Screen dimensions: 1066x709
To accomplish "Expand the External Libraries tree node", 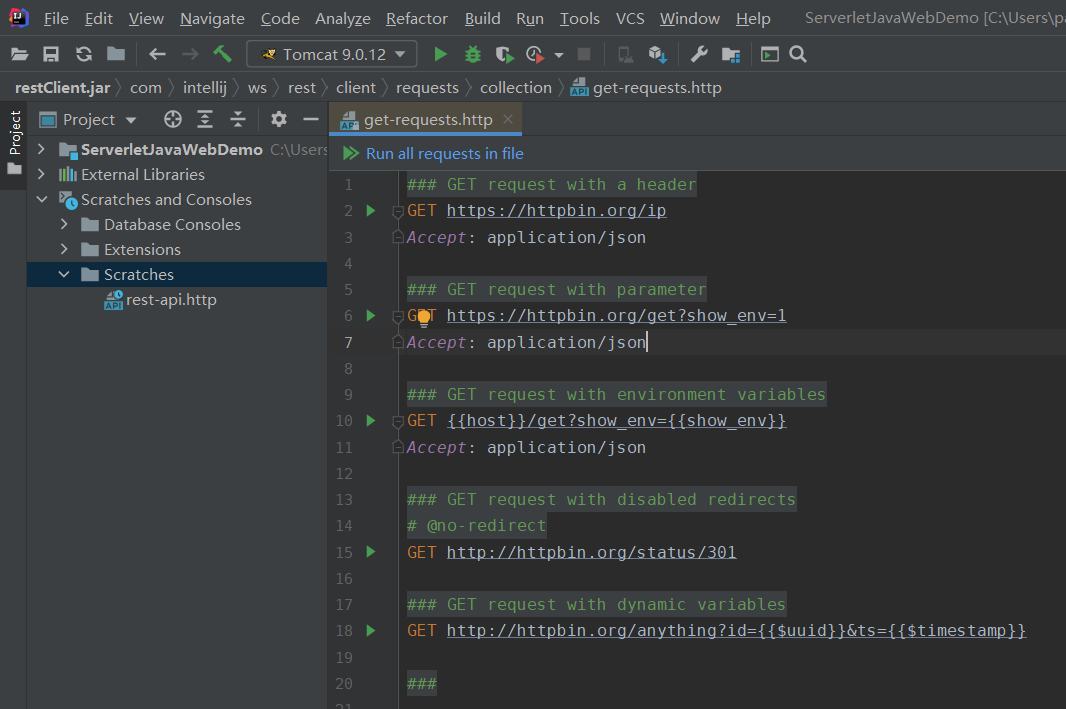I will tap(42, 175).
